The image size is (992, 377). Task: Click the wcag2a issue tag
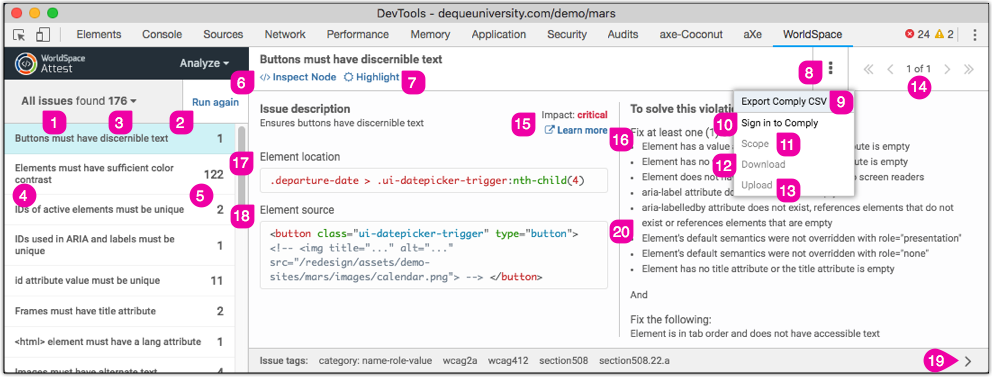[459, 361]
